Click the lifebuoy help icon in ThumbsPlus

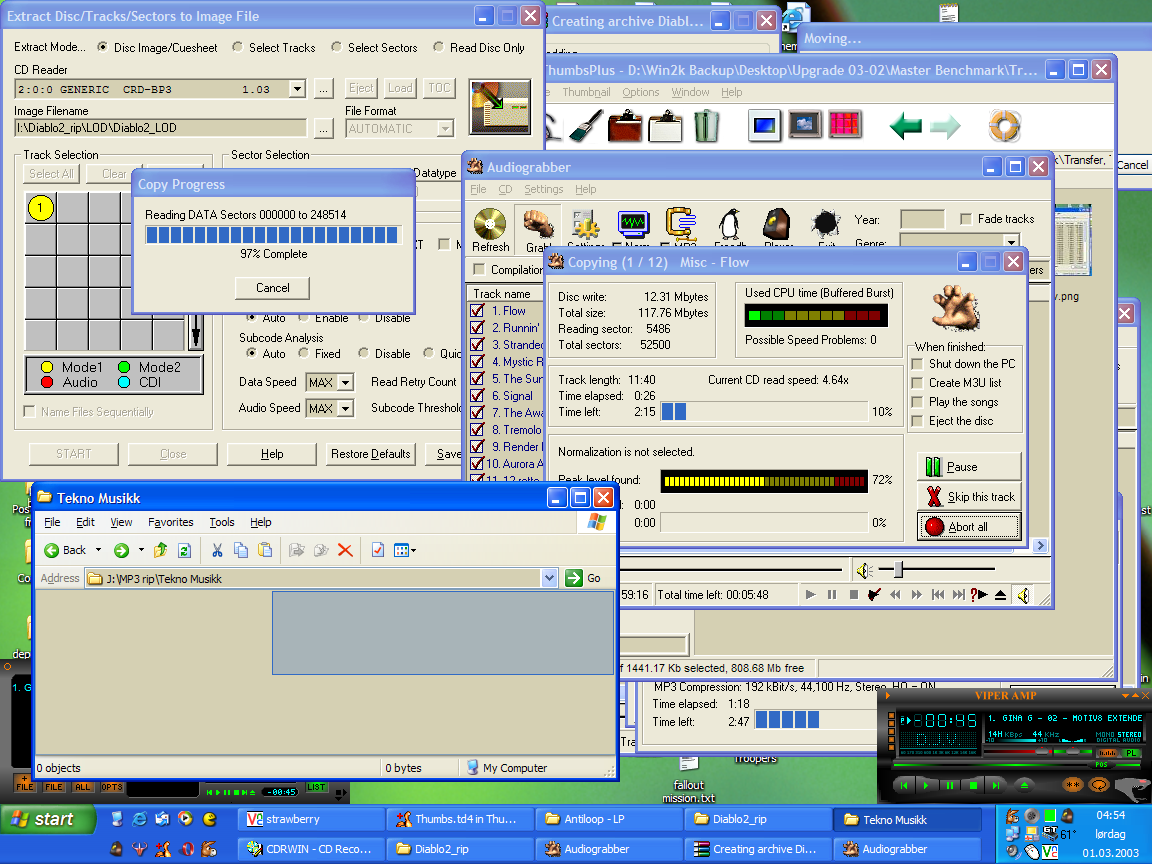click(x=1004, y=126)
